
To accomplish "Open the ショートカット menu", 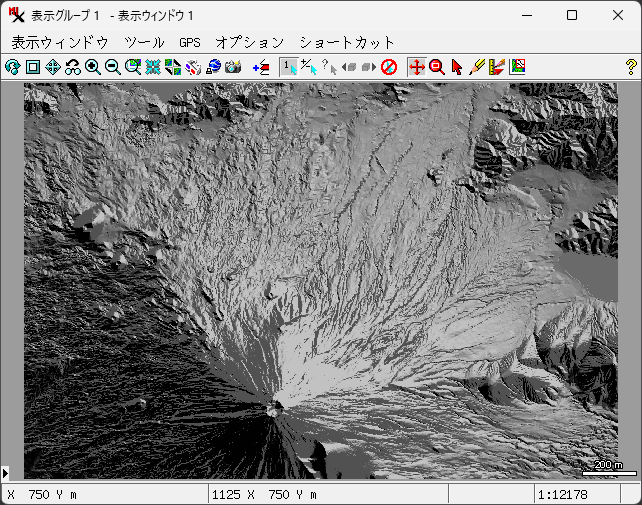I will point(347,42).
